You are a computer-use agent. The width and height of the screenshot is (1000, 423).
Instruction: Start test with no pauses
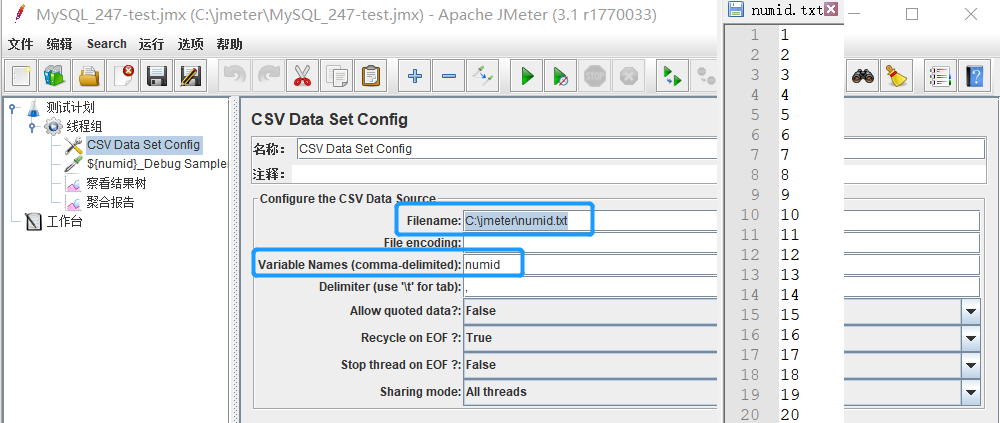click(x=561, y=77)
